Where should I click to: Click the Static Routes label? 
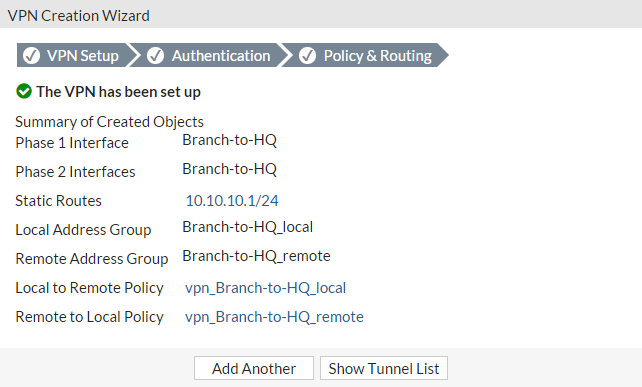click(58, 201)
